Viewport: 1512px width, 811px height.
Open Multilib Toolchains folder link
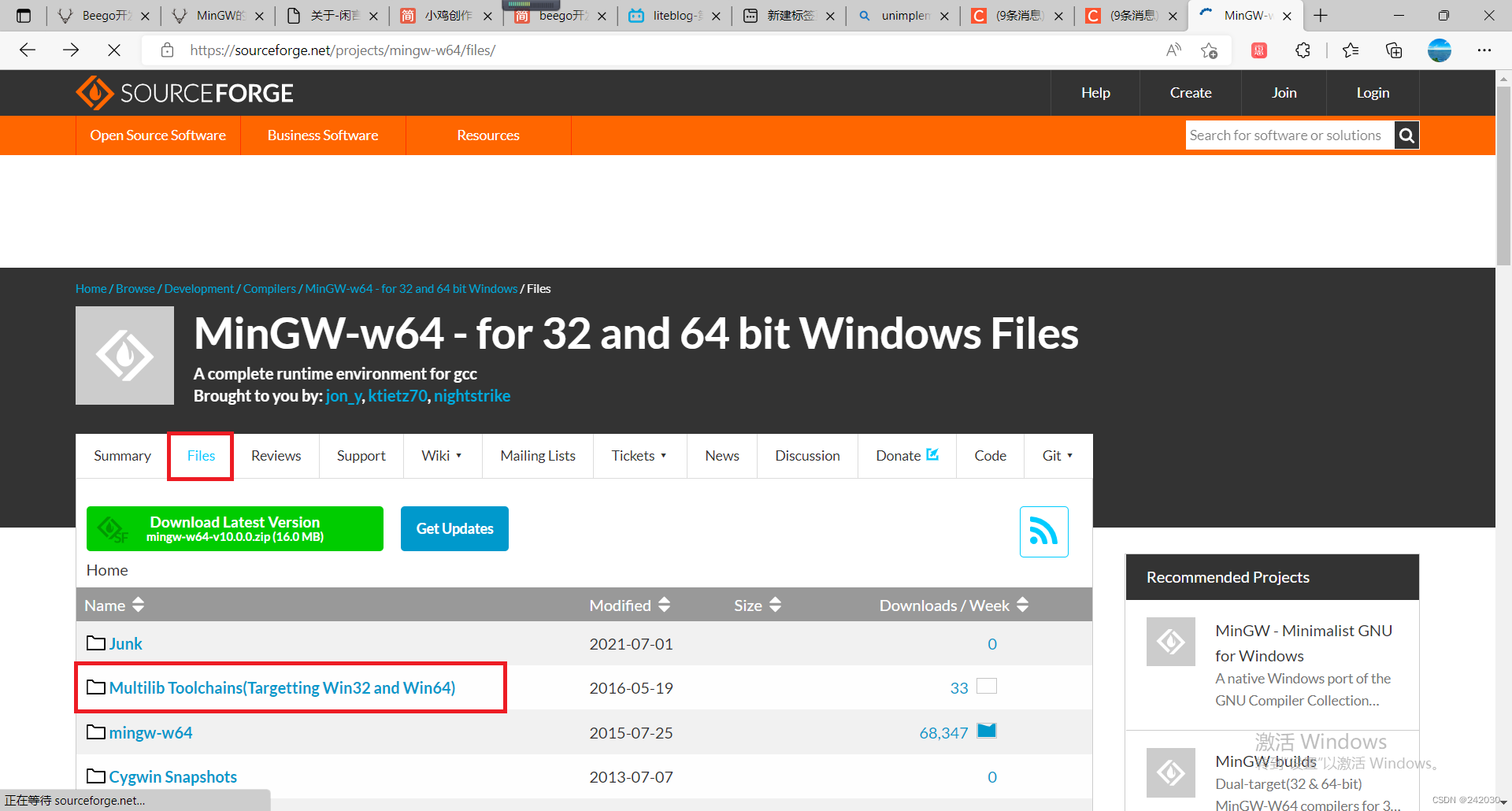(x=282, y=688)
